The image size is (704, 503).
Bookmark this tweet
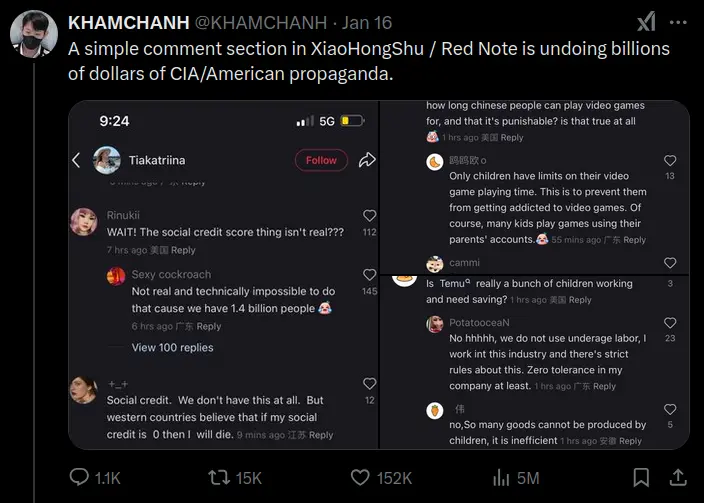pyautogui.click(x=639, y=478)
